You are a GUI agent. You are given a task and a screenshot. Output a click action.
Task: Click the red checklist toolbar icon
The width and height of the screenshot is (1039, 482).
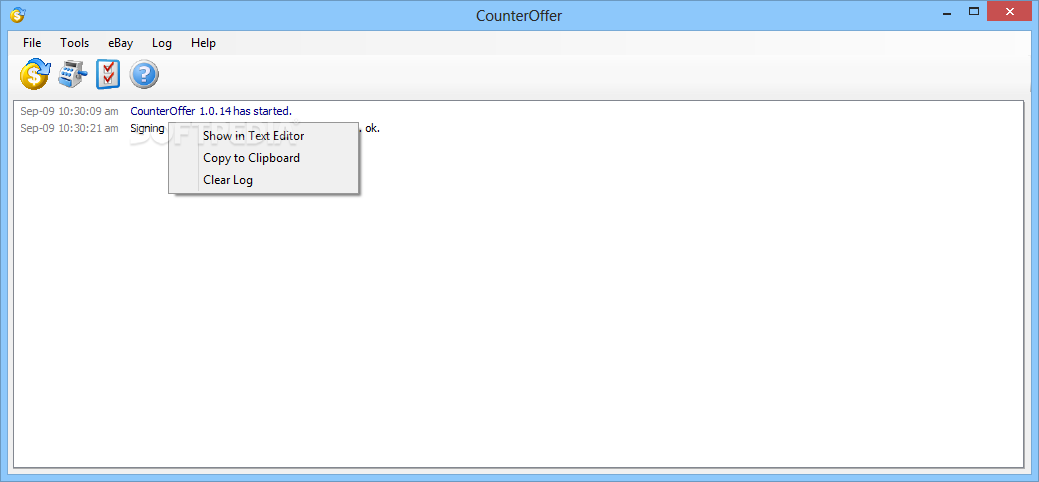(108, 74)
